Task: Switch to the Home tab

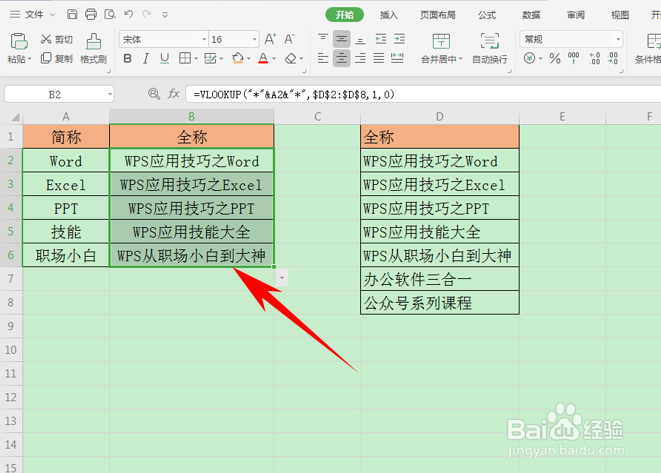Action: tap(344, 15)
